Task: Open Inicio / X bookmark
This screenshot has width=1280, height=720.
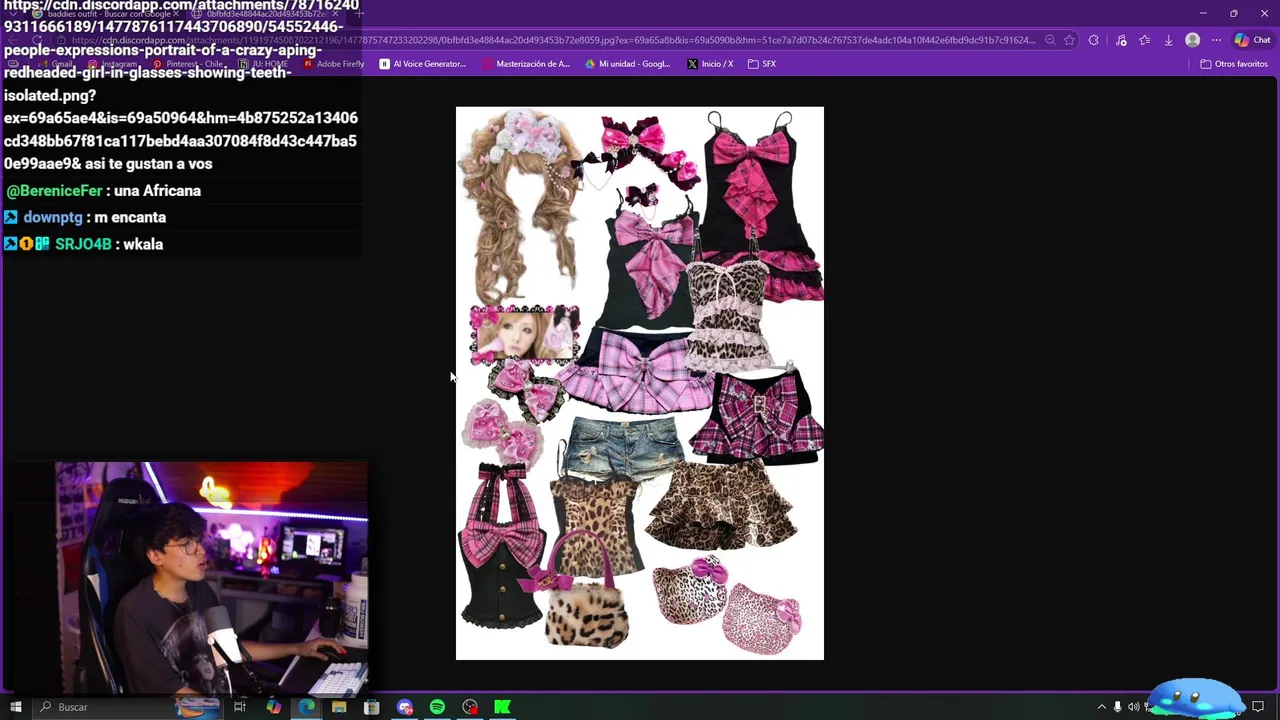Action: (710, 64)
